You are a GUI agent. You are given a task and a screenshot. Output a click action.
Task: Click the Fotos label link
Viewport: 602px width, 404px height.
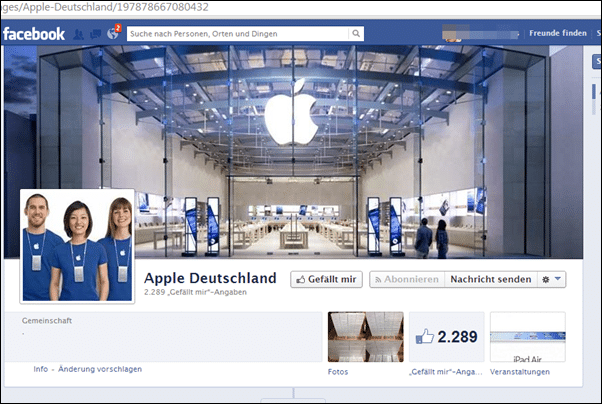pos(338,372)
